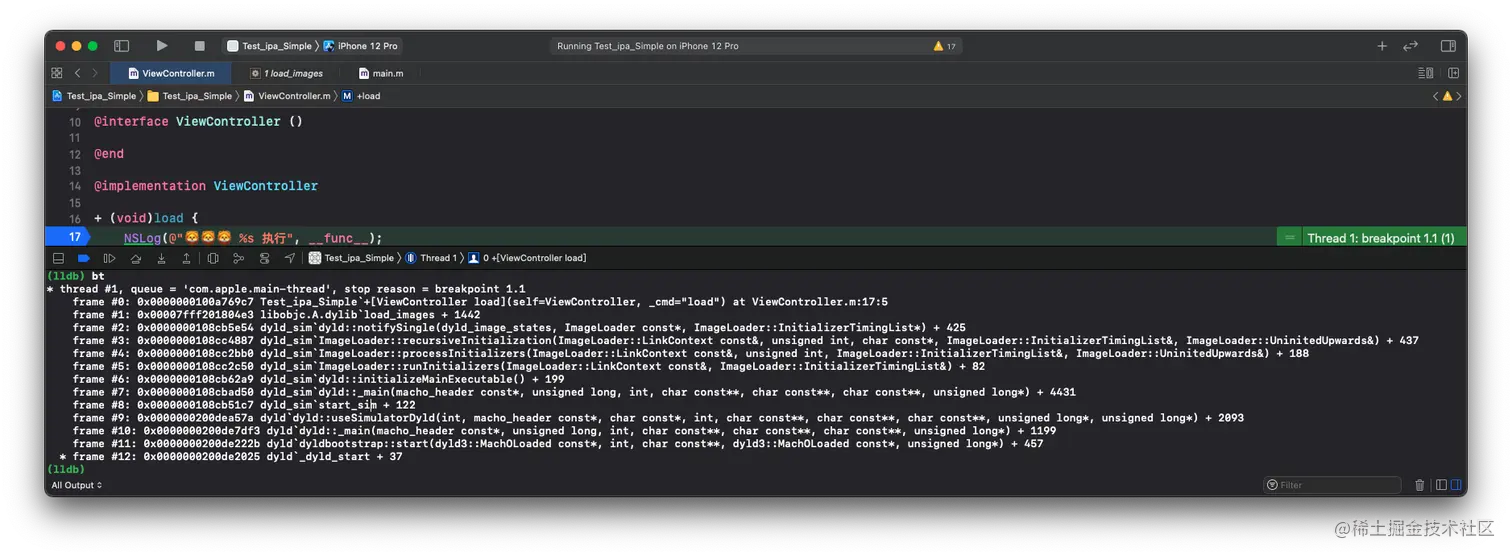Open the Test_ipa_Simple scheme selector
This screenshot has height=556, width=1512.
269,46
